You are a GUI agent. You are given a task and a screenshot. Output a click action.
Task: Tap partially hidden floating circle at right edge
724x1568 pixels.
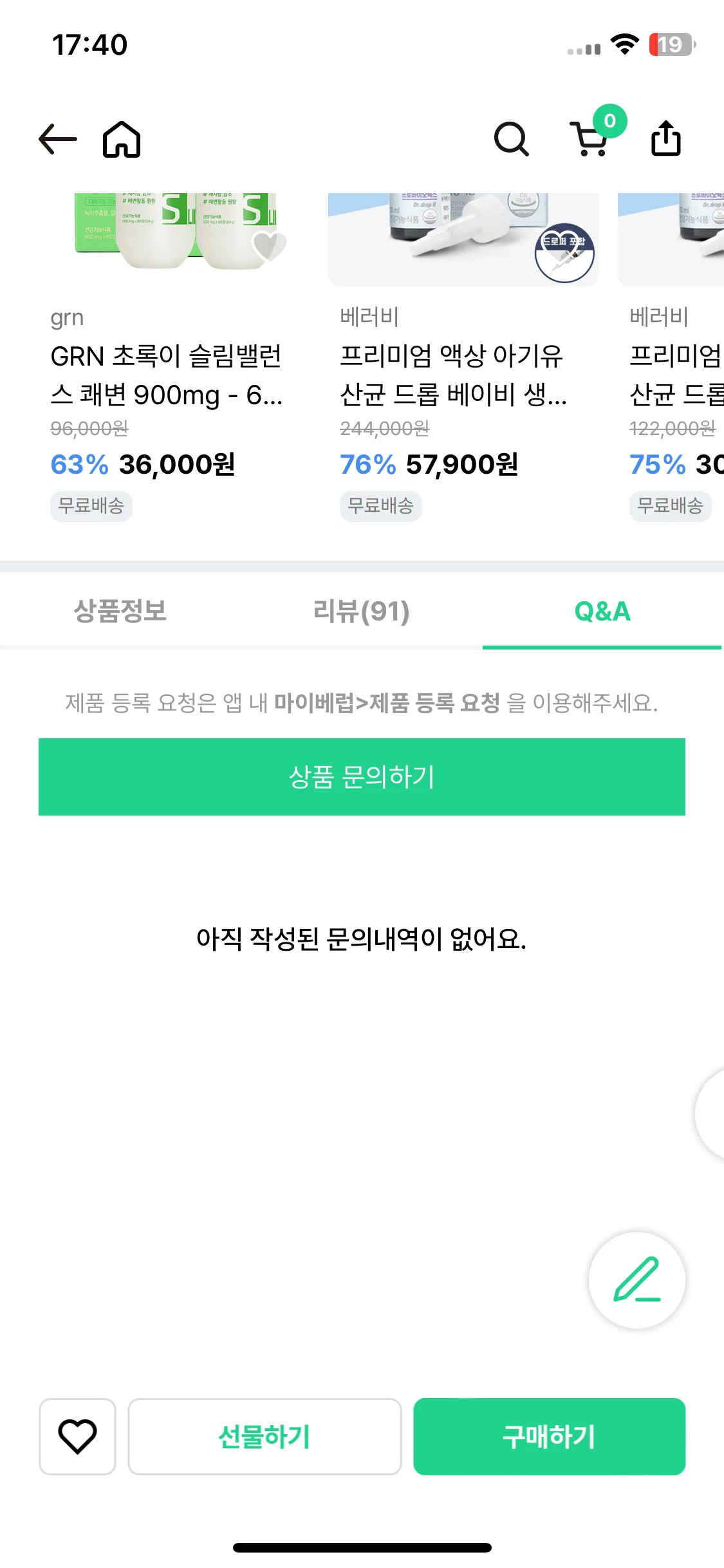pyautogui.click(x=710, y=1114)
